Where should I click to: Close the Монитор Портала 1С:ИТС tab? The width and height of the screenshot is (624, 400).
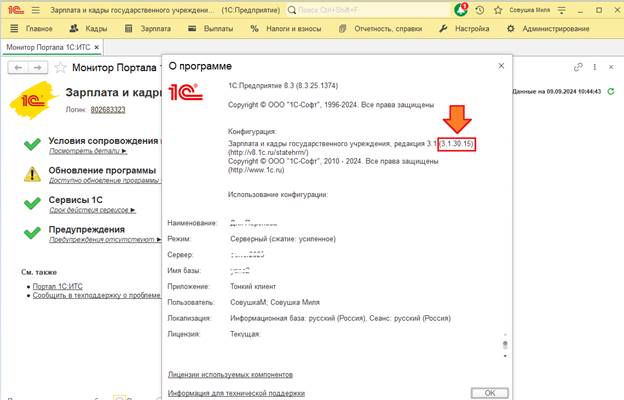[x=97, y=47]
